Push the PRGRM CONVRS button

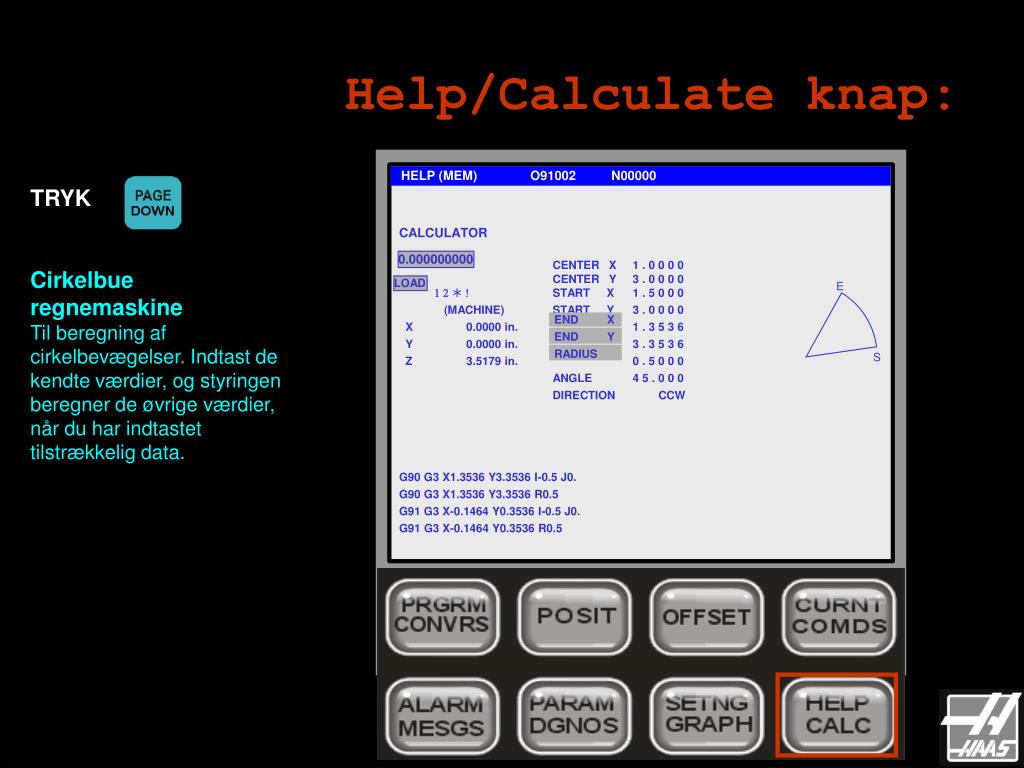pos(443,616)
